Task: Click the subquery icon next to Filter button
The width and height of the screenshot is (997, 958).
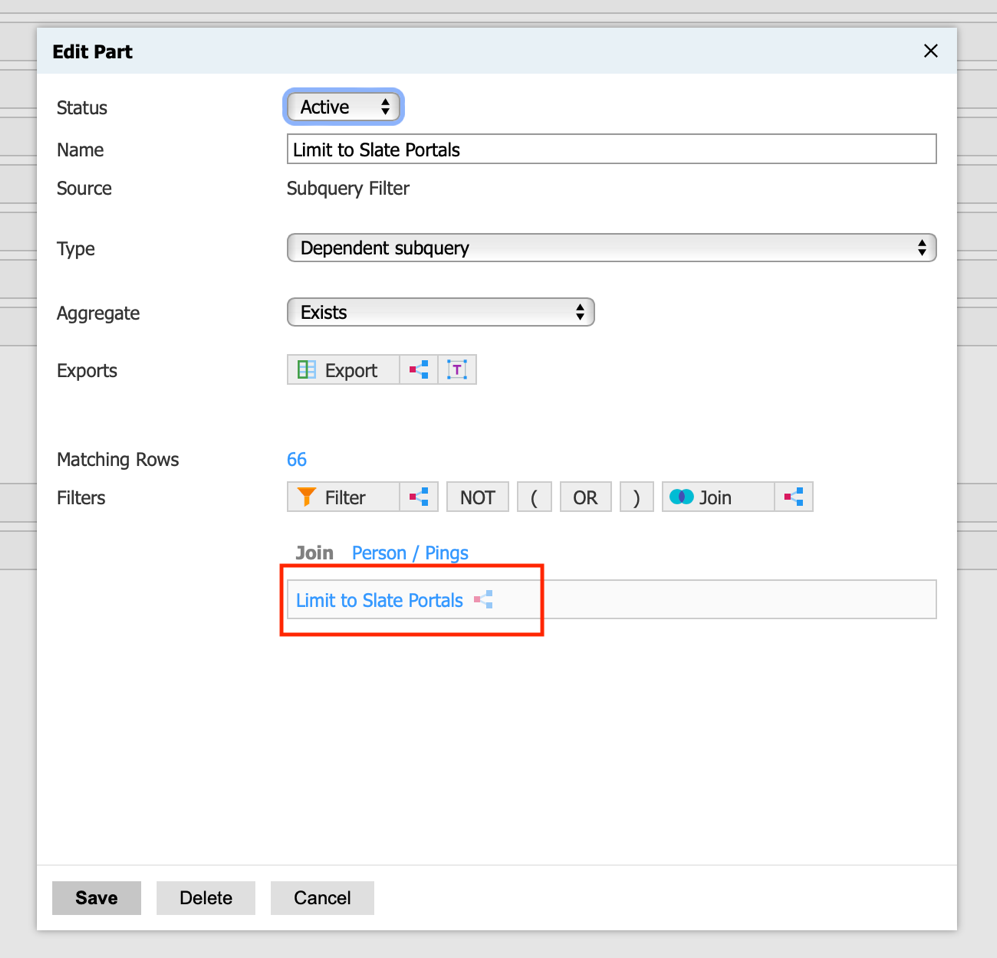Action: tap(419, 497)
